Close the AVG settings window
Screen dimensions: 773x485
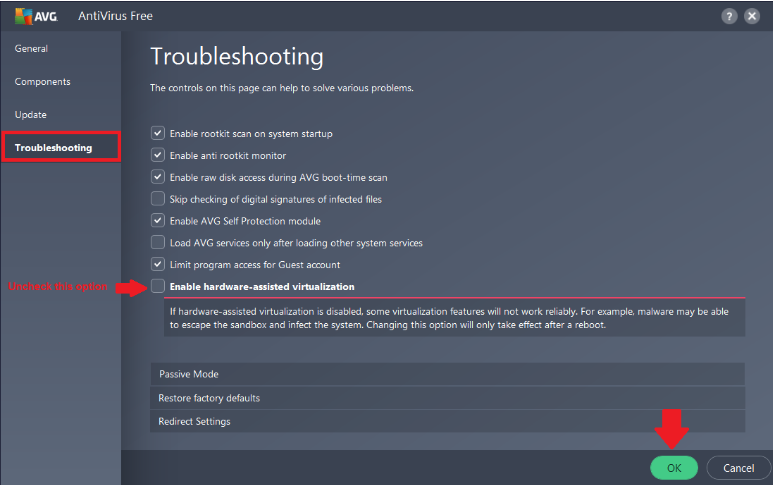754,16
